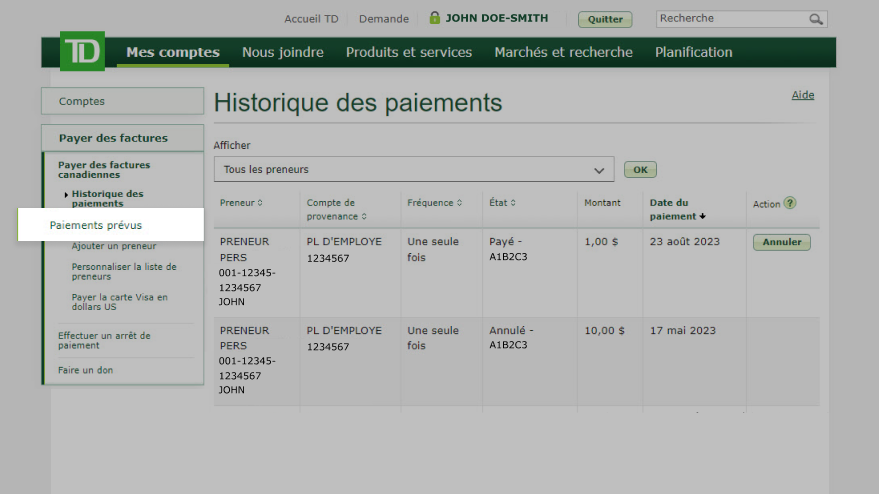Click the 17 mai 2023 date cell
Viewport: 879px width, 494px height.
(x=683, y=331)
